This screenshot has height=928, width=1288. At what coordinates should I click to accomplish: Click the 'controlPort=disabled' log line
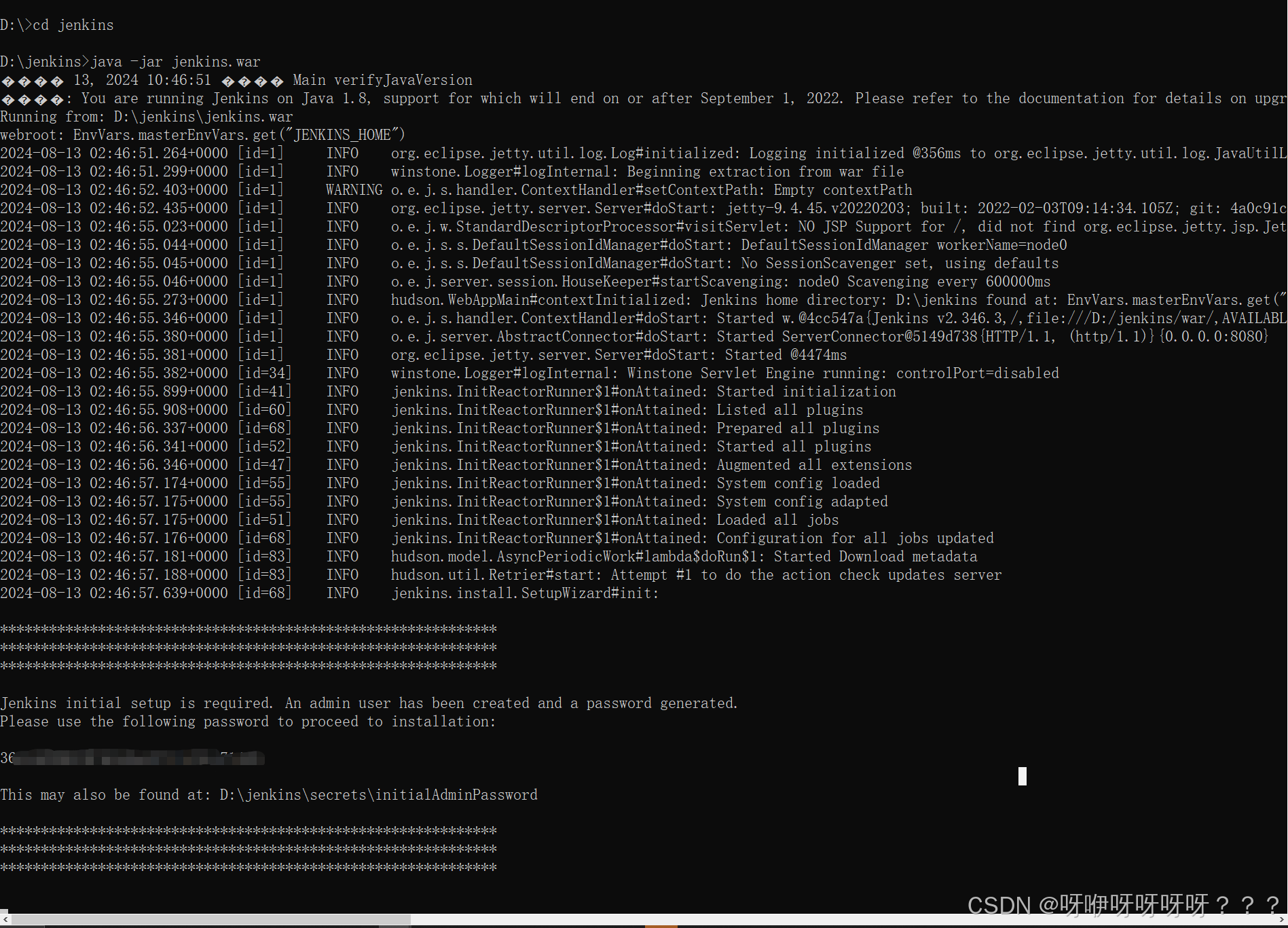point(530,373)
